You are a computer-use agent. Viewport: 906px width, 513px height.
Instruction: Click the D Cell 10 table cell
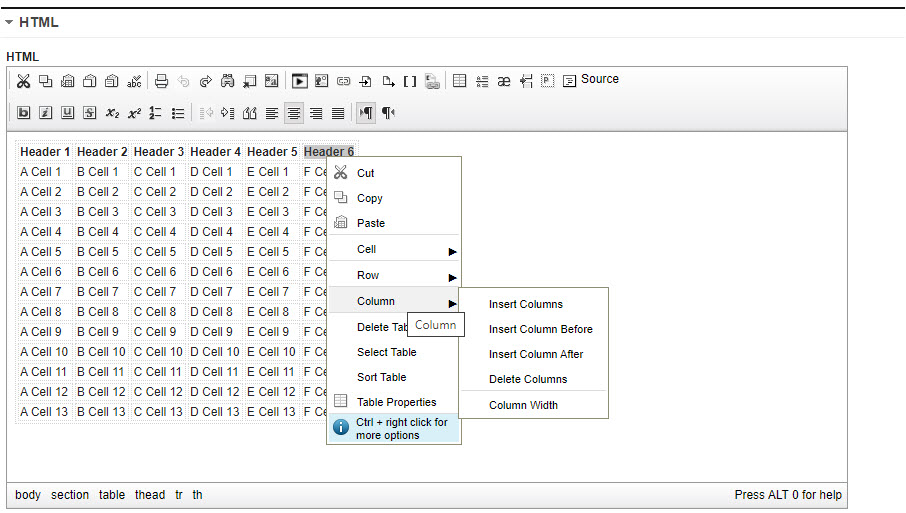tap(215, 352)
